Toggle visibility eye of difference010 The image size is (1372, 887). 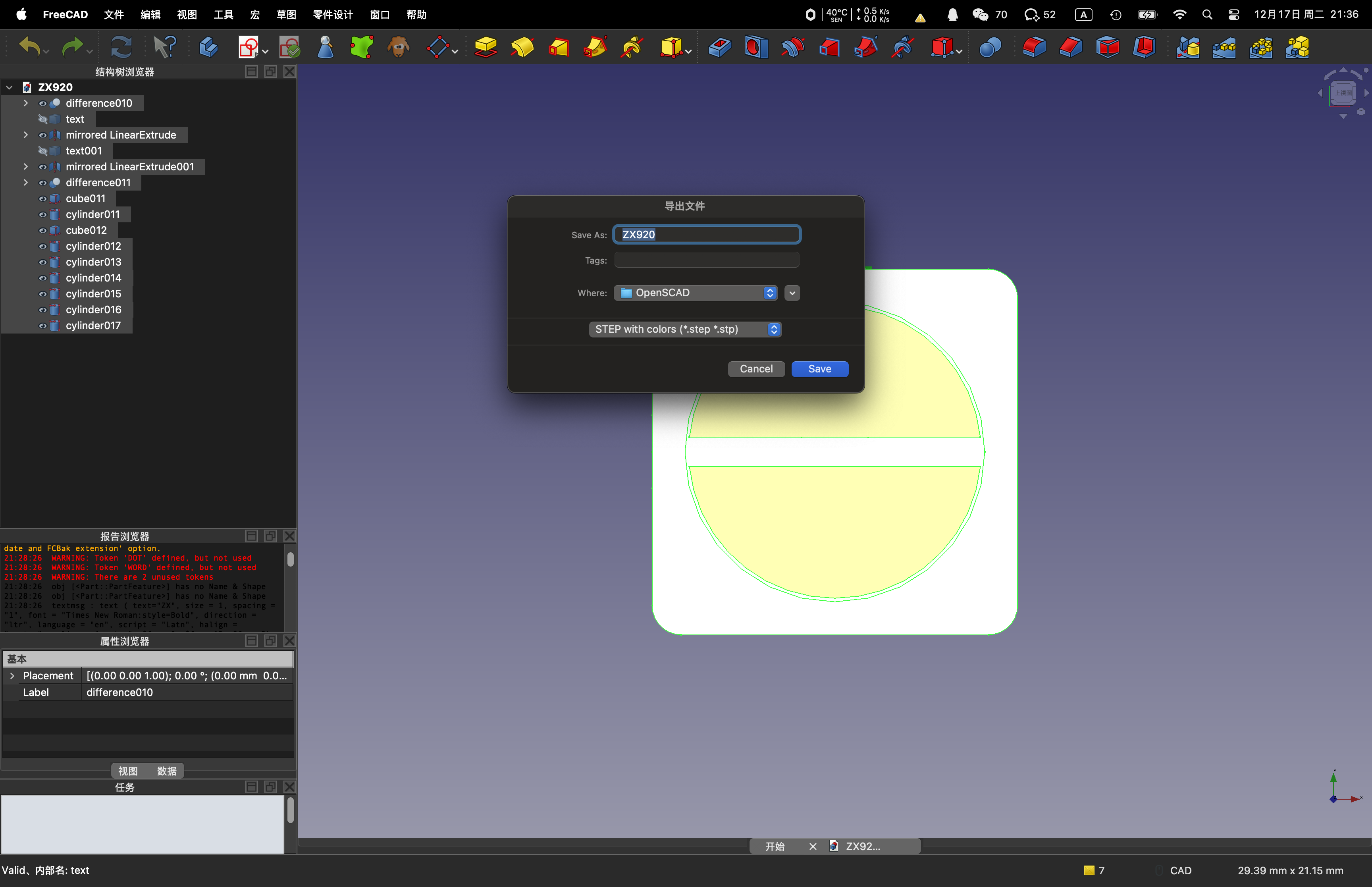click(x=42, y=103)
